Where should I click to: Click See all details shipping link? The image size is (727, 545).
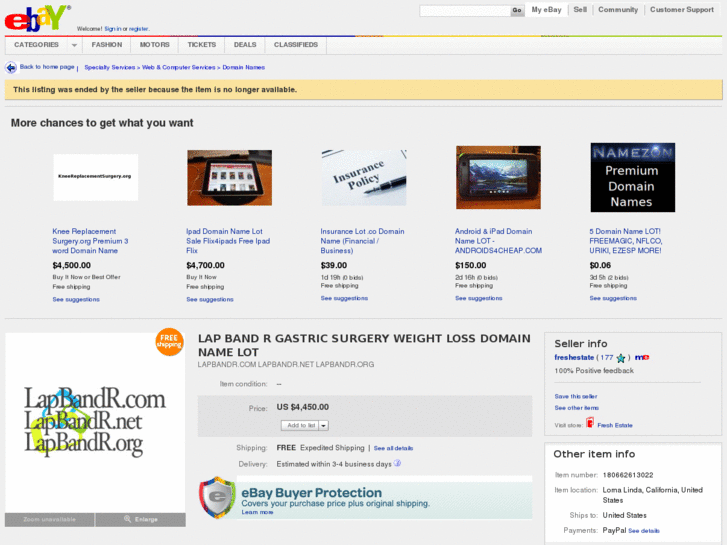pos(393,449)
